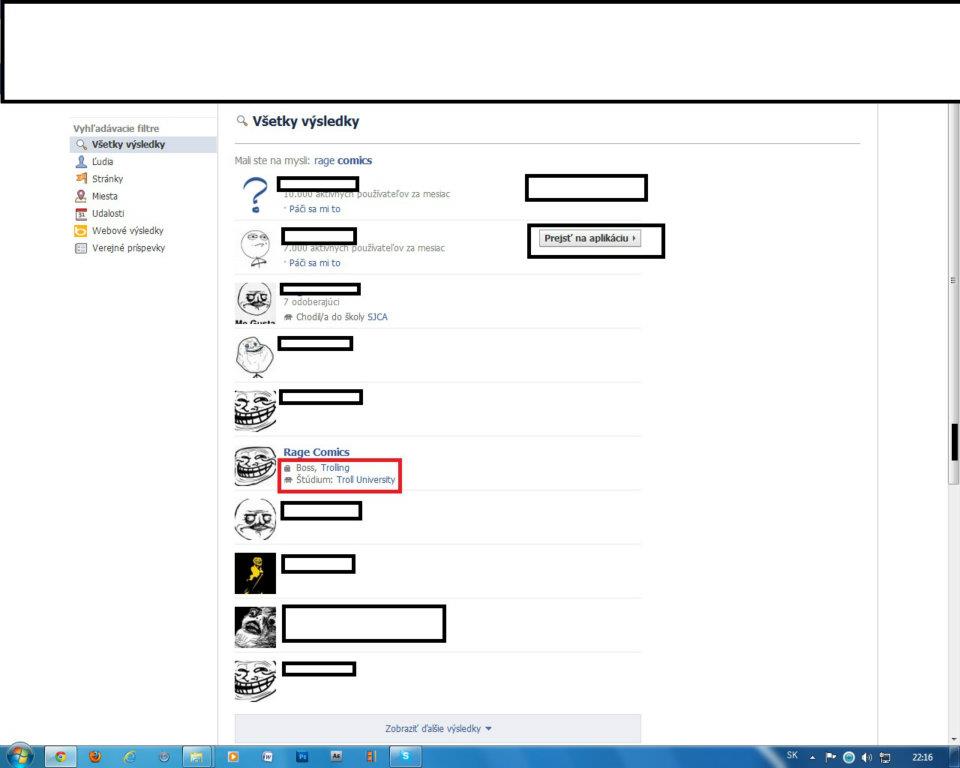This screenshot has width=960, height=768.
Task: Open the dark rage face photo avatar
Action: 255,627
